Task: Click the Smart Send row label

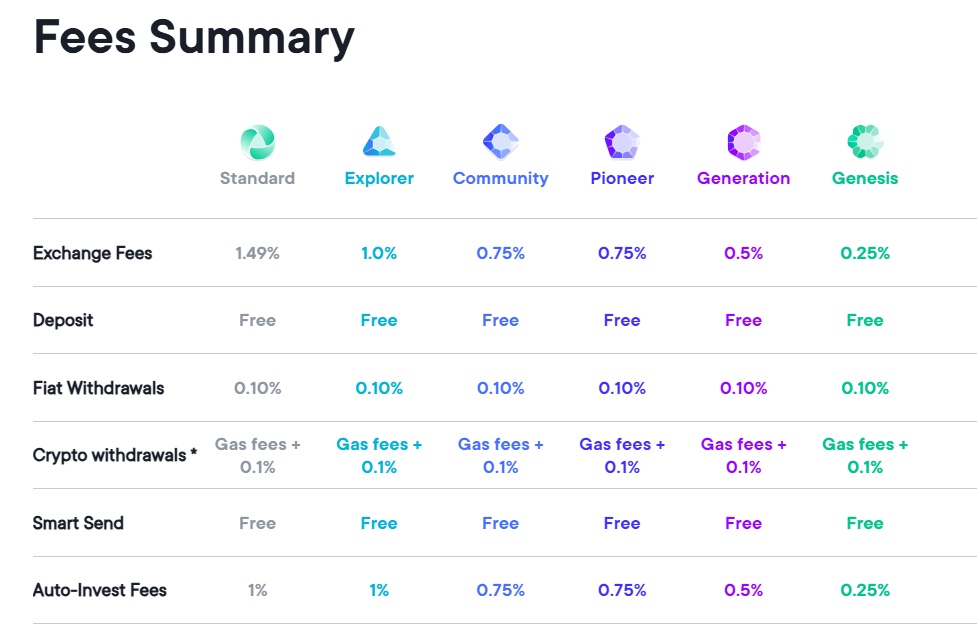Action: click(78, 523)
